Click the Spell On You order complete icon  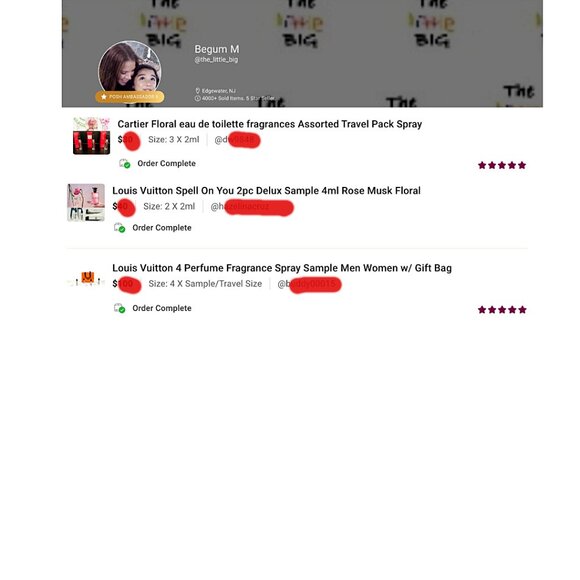[x=119, y=227]
